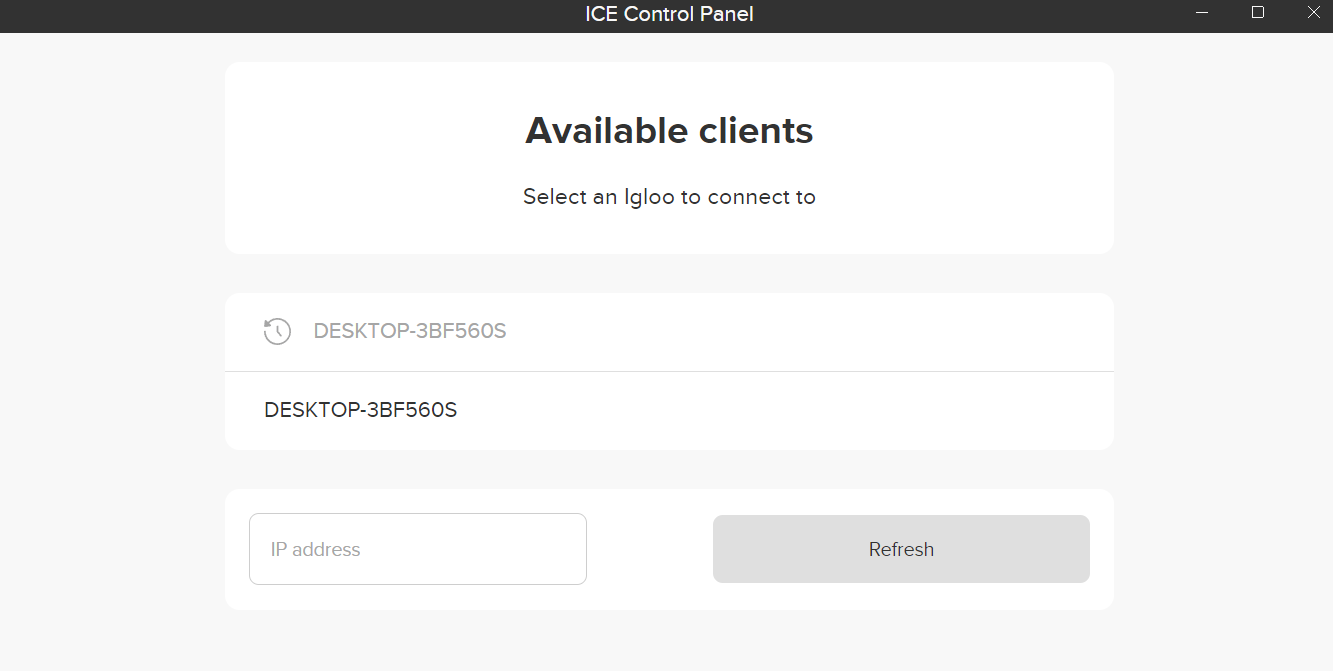Click the Available clients heading
This screenshot has width=1333, height=671.
click(668, 130)
